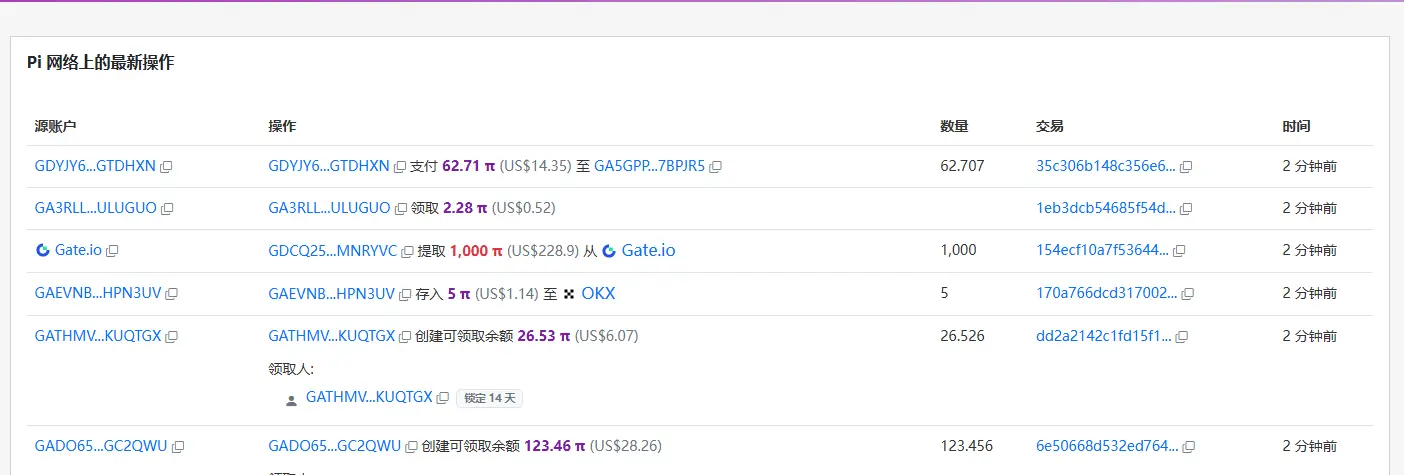Image resolution: width=1404 pixels, height=475 pixels.
Task: Click claimable balance amount 123.46 π
Action: pos(555,445)
